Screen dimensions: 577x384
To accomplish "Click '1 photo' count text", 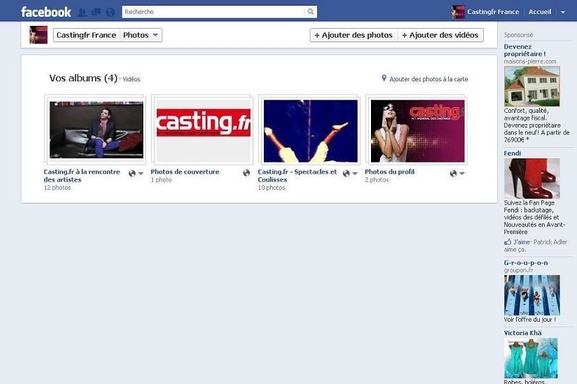I will 161,180.
